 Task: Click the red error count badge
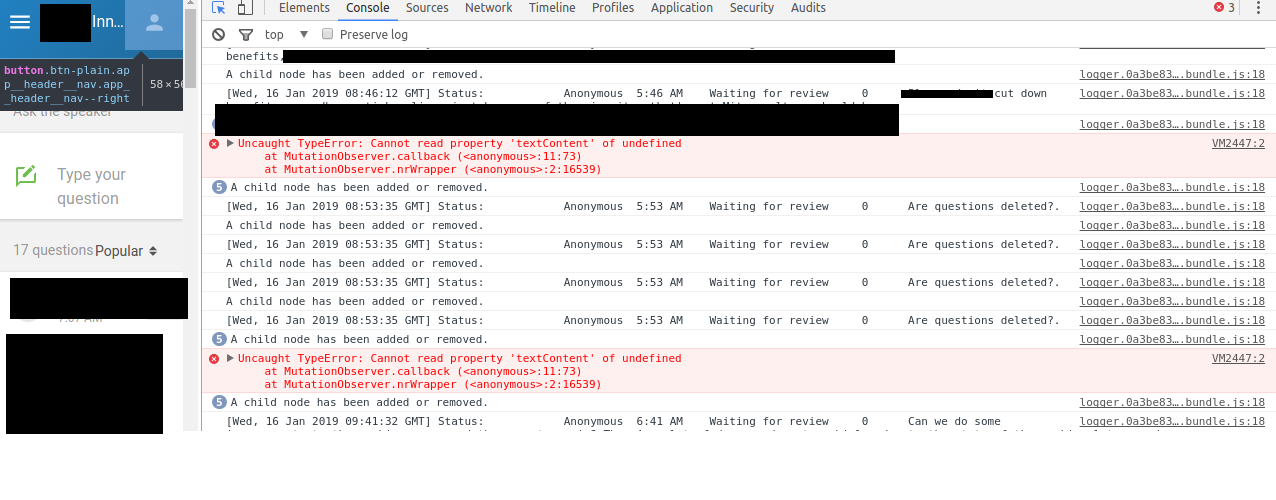pos(1224,8)
